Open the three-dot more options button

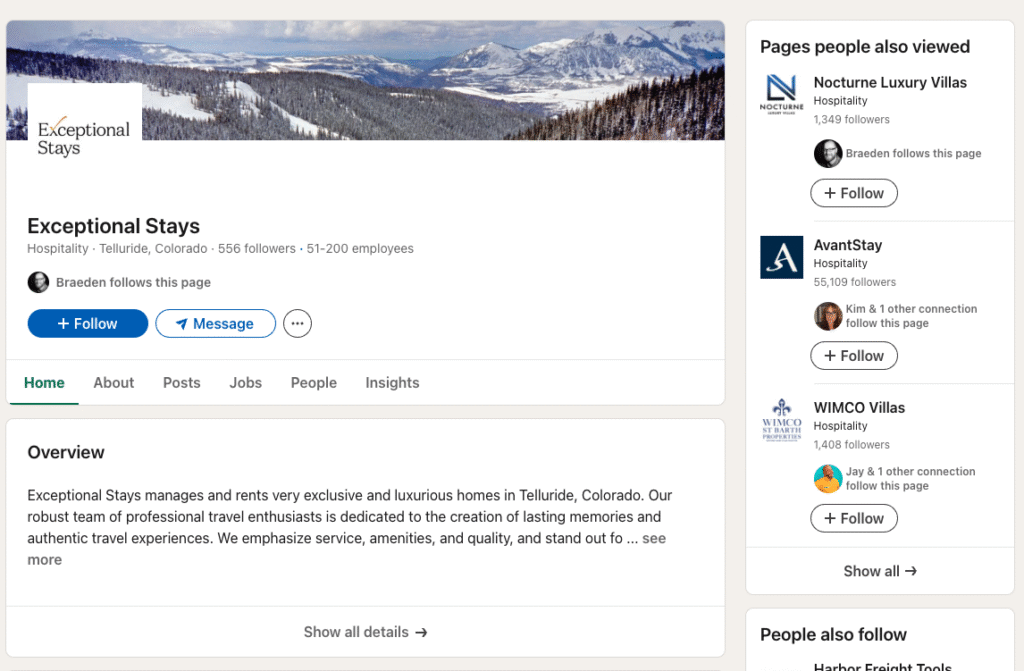pyautogui.click(x=297, y=324)
